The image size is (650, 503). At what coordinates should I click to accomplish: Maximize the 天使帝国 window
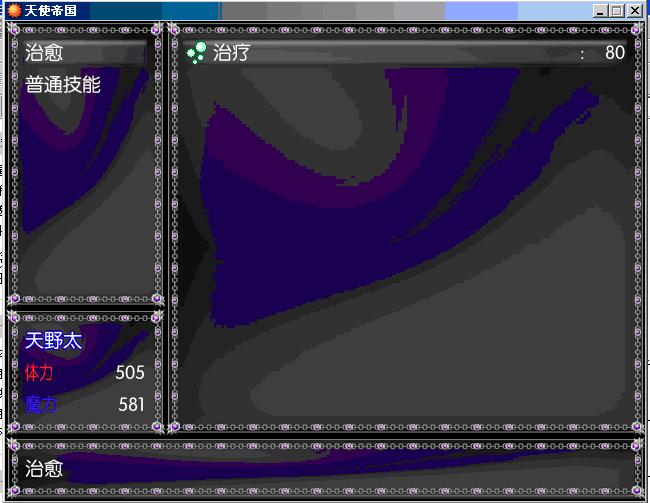pyautogui.click(x=616, y=11)
